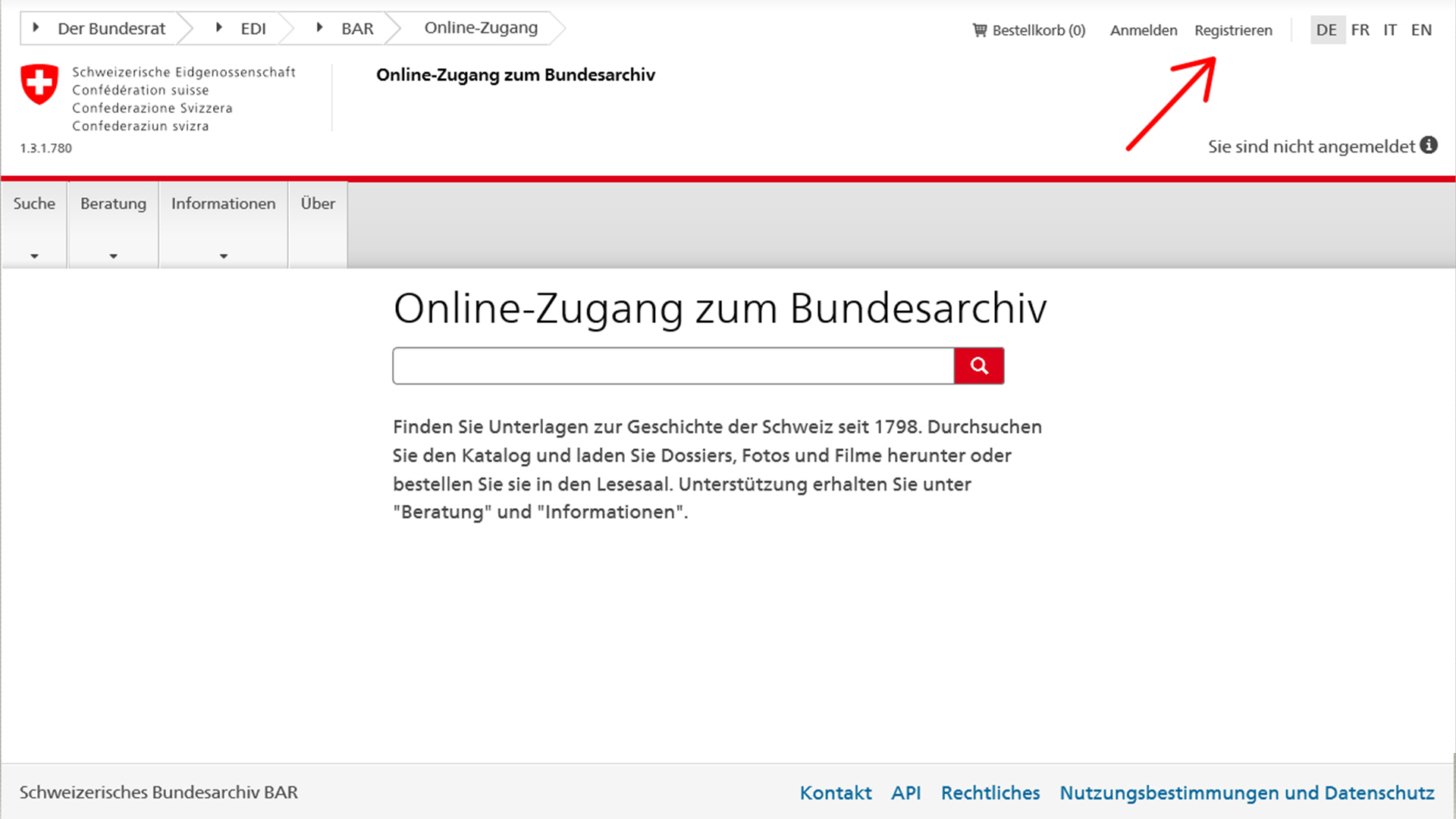The image size is (1456, 819).
Task: Open the API footer link
Action: tap(906, 792)
